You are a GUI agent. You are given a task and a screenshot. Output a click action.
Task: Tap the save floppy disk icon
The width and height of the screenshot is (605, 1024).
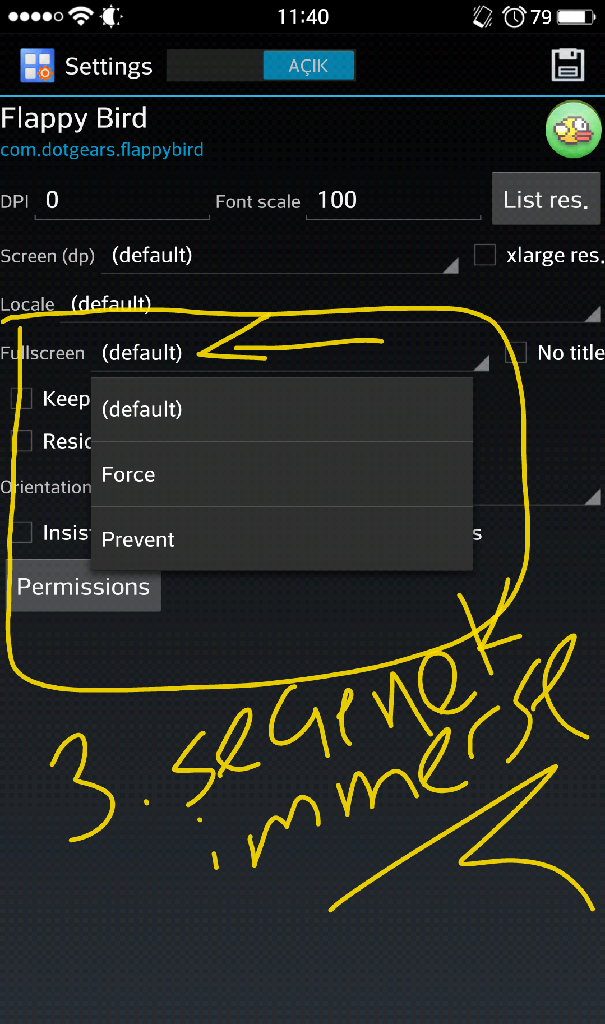(x=568, y=65)
